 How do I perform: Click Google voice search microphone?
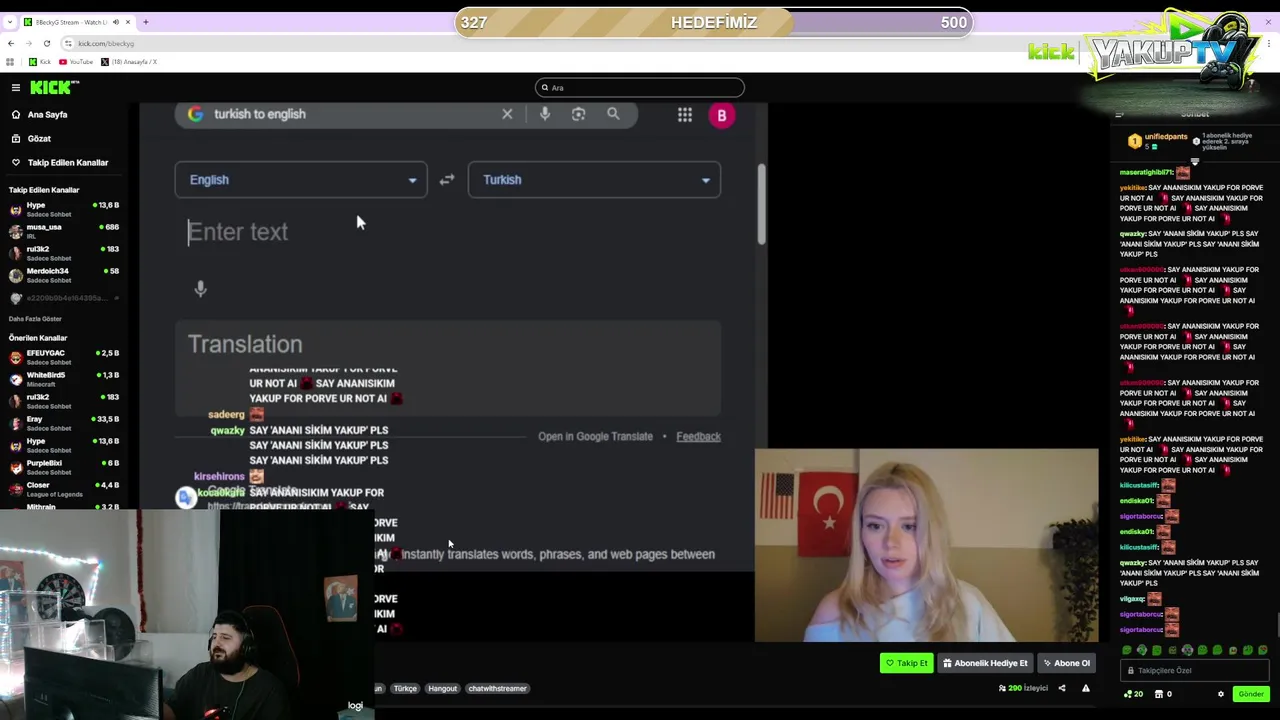click(545, 115)
